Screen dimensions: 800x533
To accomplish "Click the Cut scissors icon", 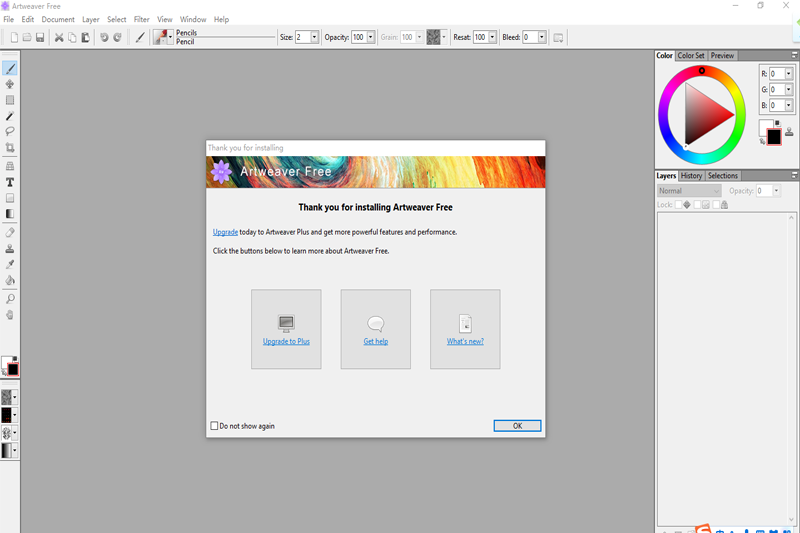I will coord(59,37).
